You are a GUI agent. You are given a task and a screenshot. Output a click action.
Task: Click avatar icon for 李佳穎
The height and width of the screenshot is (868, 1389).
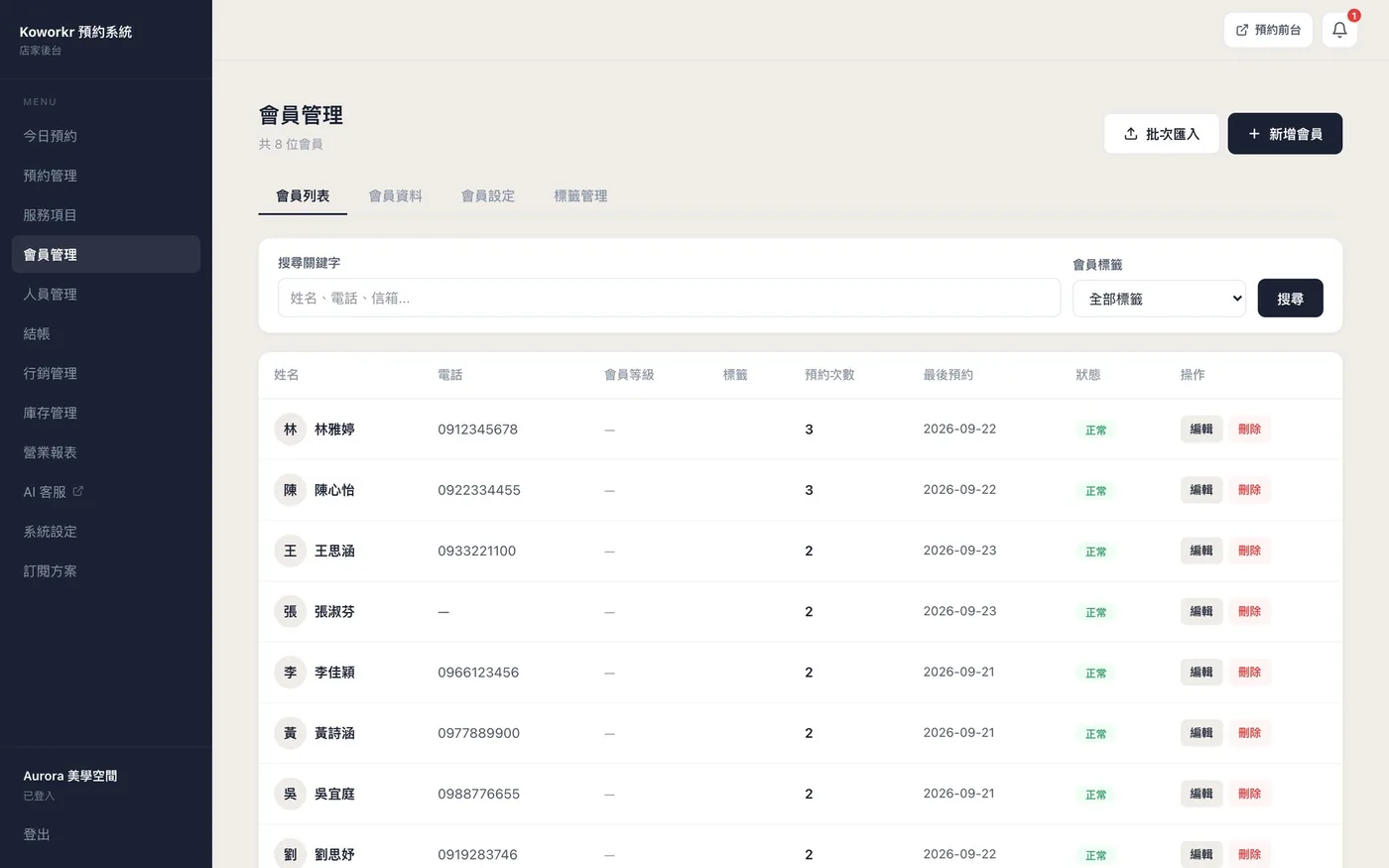click(290, 673)
